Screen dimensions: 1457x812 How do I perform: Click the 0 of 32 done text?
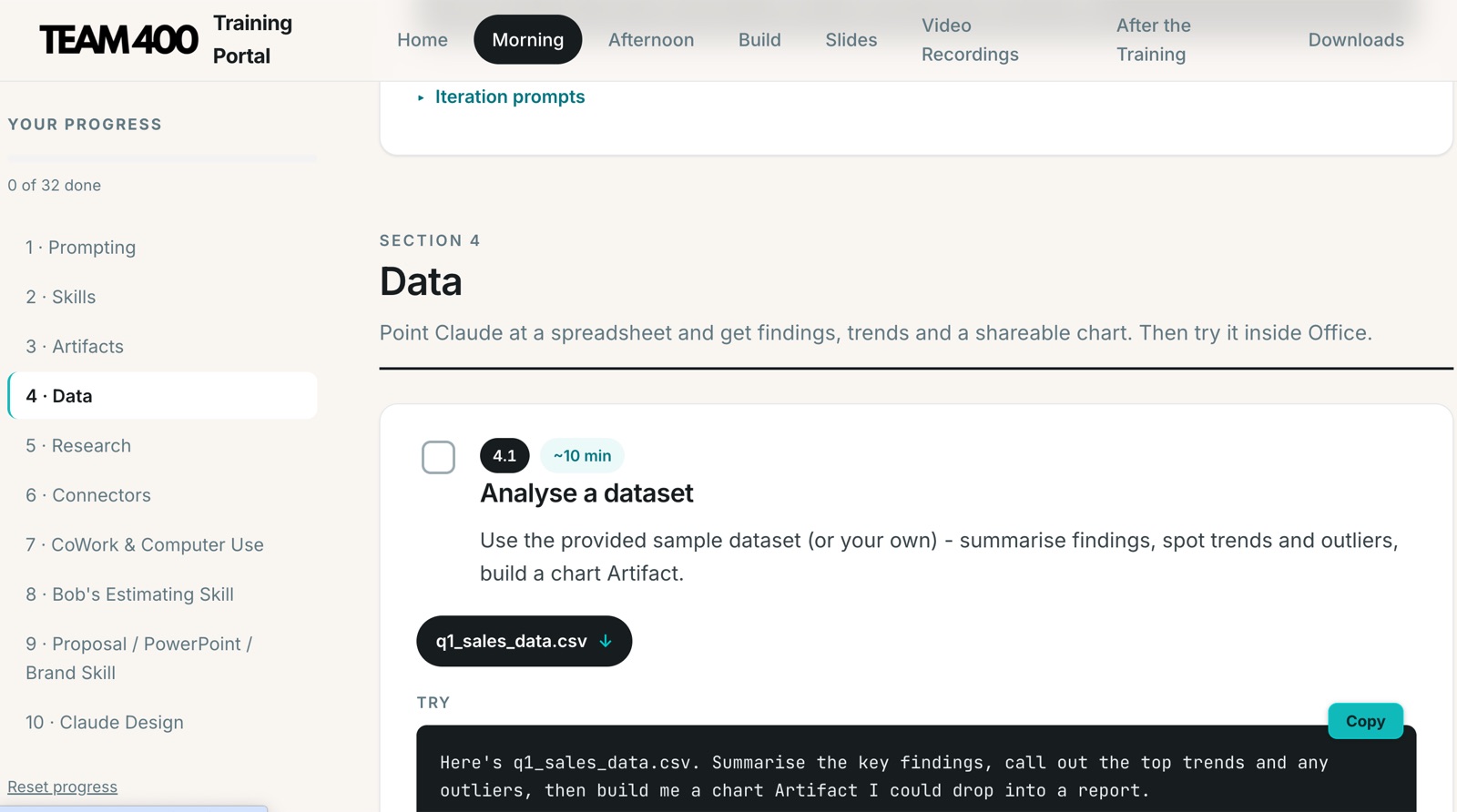[55, 186]
